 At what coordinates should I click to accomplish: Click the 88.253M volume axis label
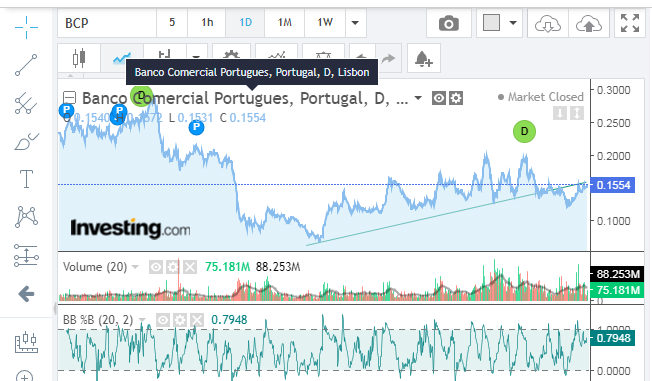617,274
